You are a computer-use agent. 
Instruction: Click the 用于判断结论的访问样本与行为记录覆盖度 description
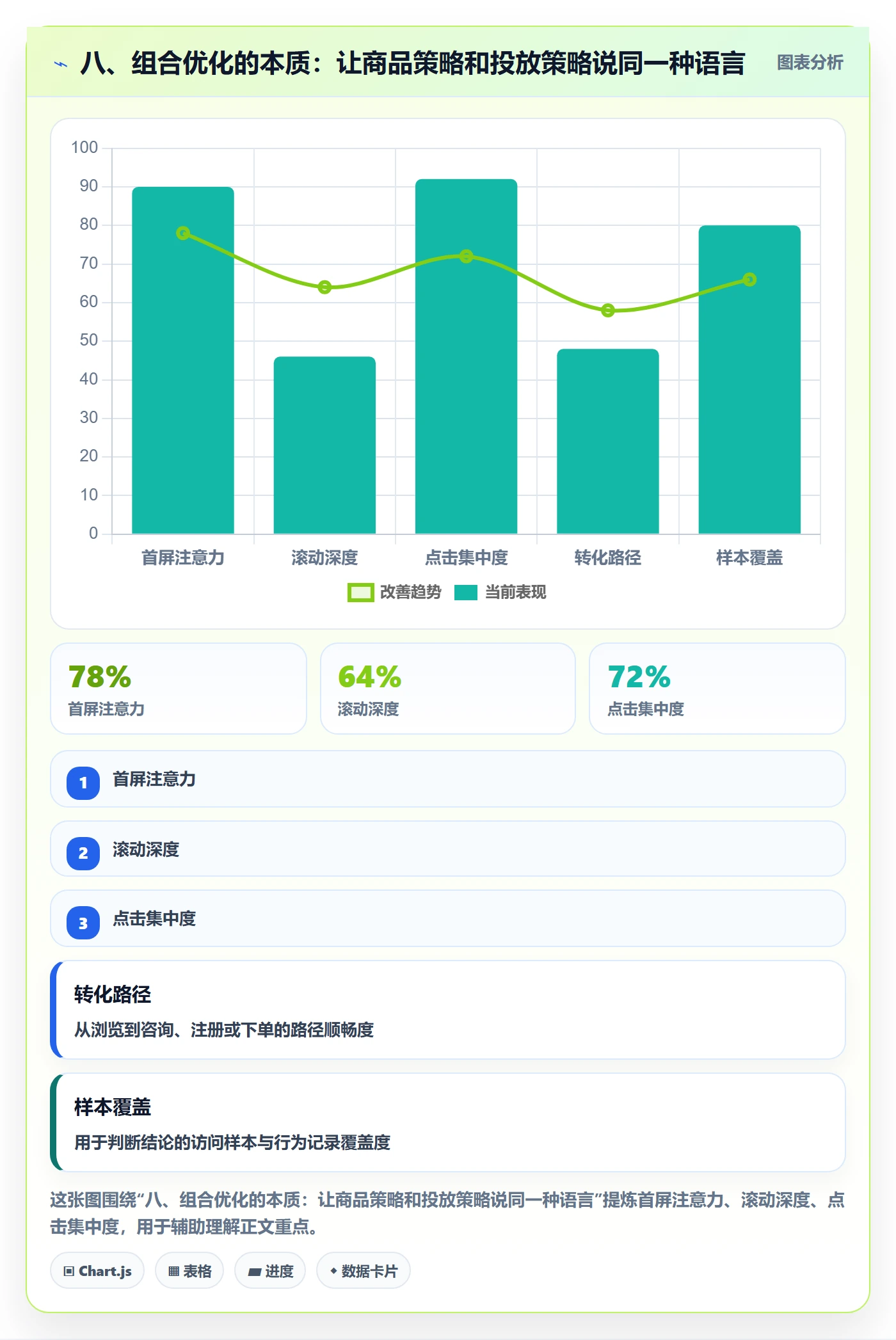[x=232, y=1142]
